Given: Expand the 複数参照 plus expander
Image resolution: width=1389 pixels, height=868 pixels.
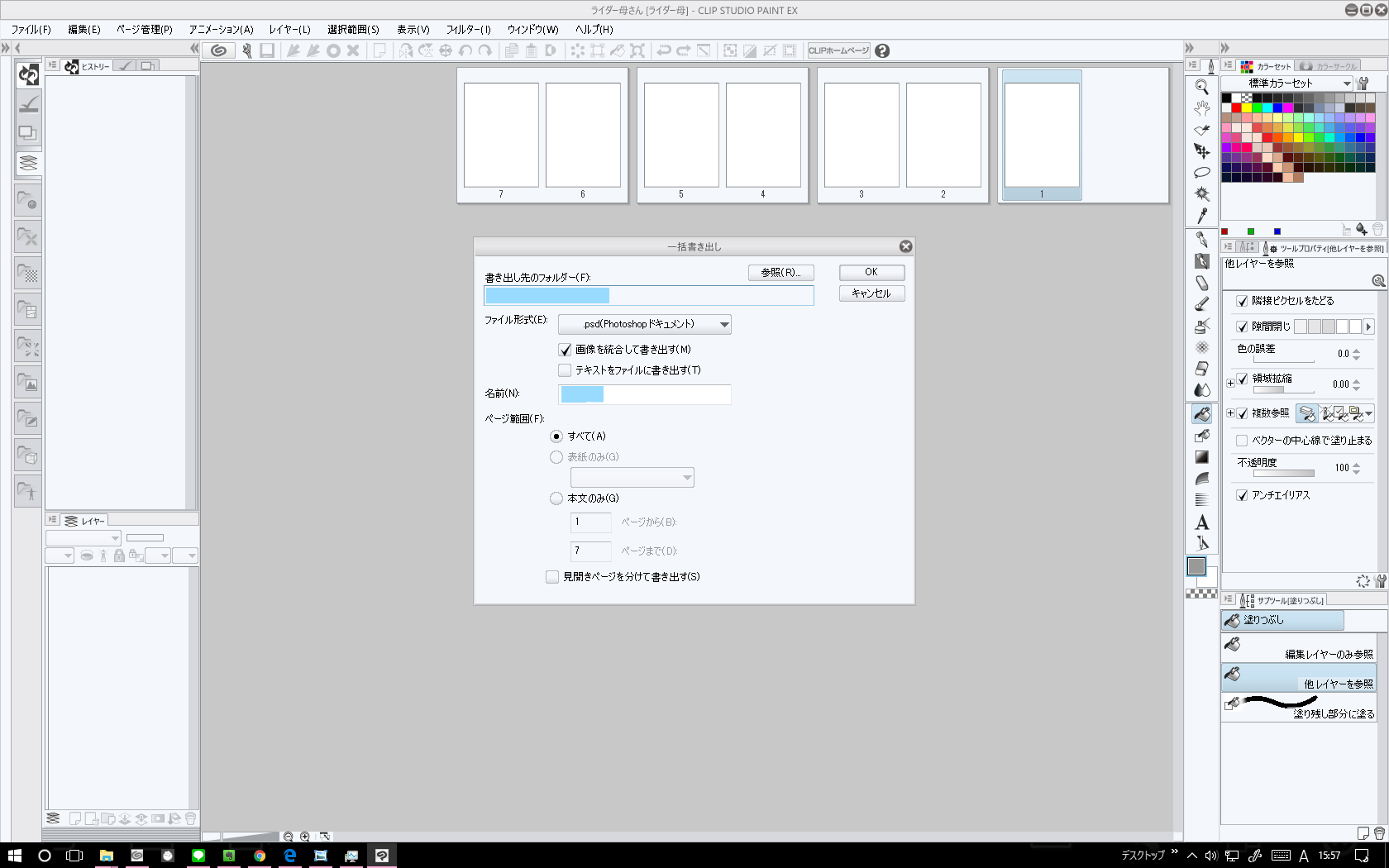Looking at the screenshot, I should point(1230,413).
